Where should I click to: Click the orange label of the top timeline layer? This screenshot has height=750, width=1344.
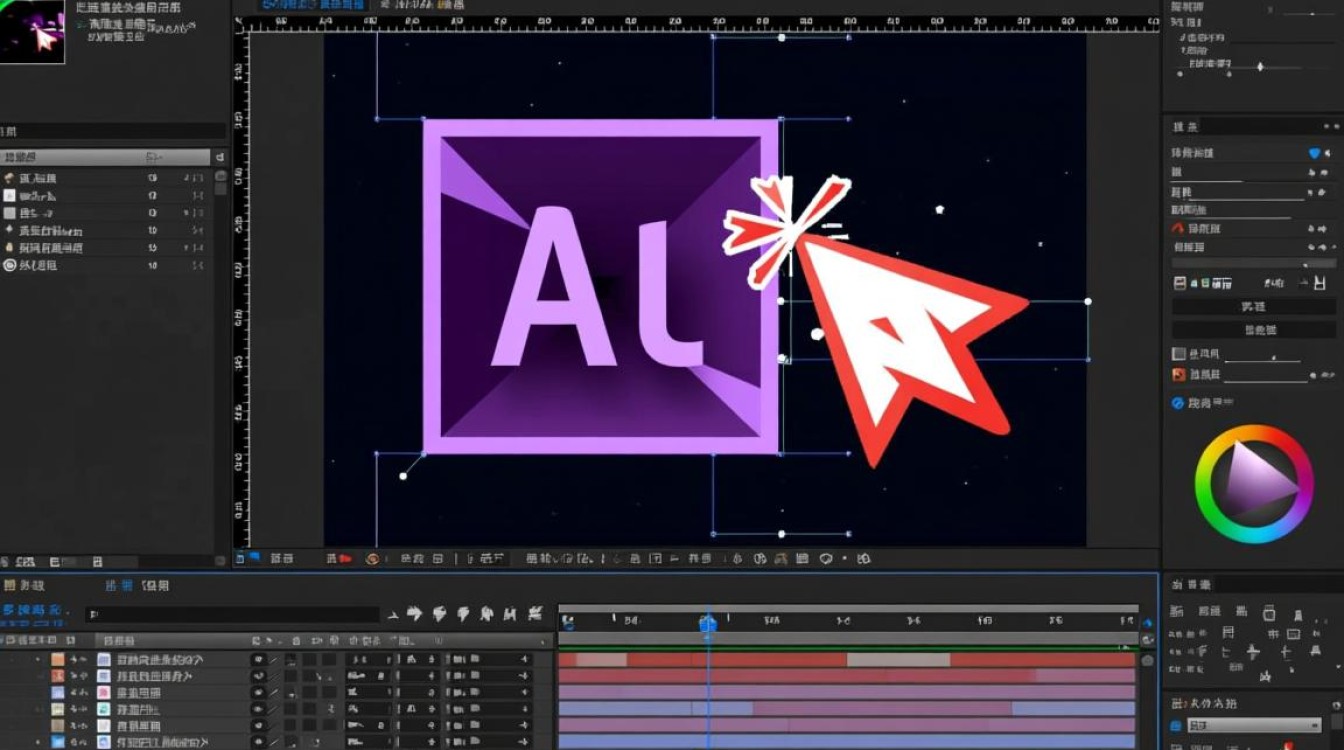pyautogui.click(x=58, y=660)
